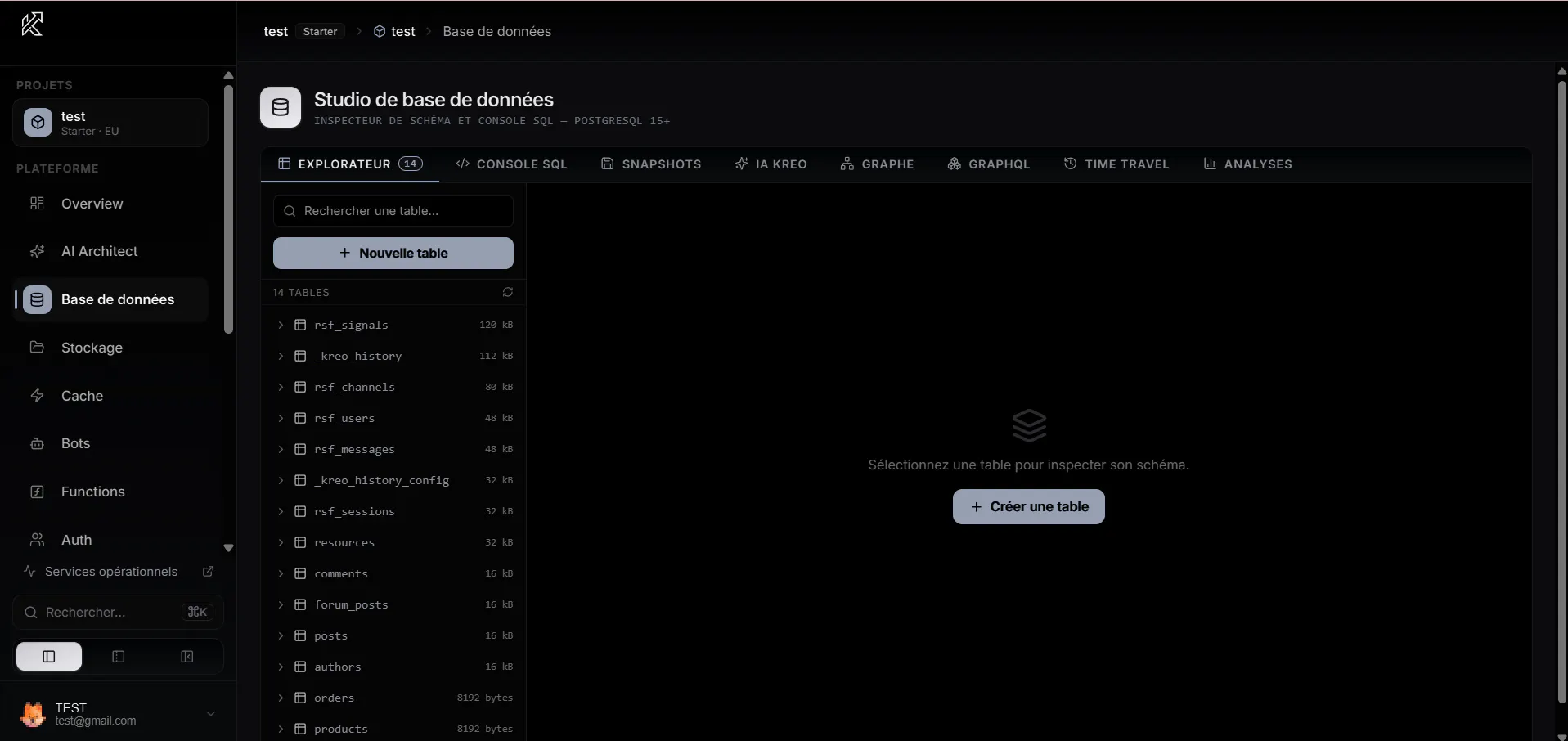
Task: Select the rsf_sessions table name
Action: pos(355,511)
